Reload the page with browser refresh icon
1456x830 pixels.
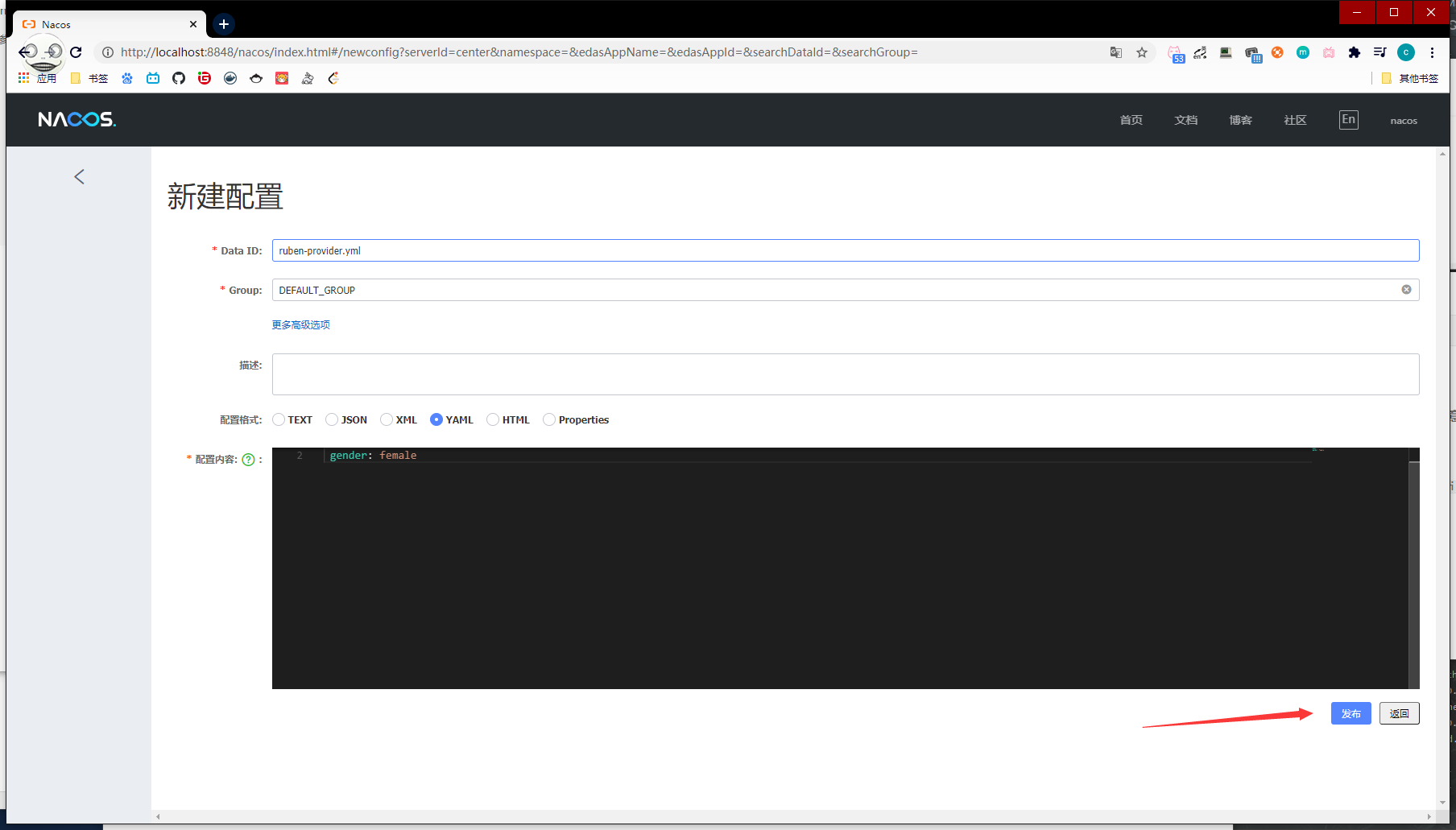tap(76, 52)
